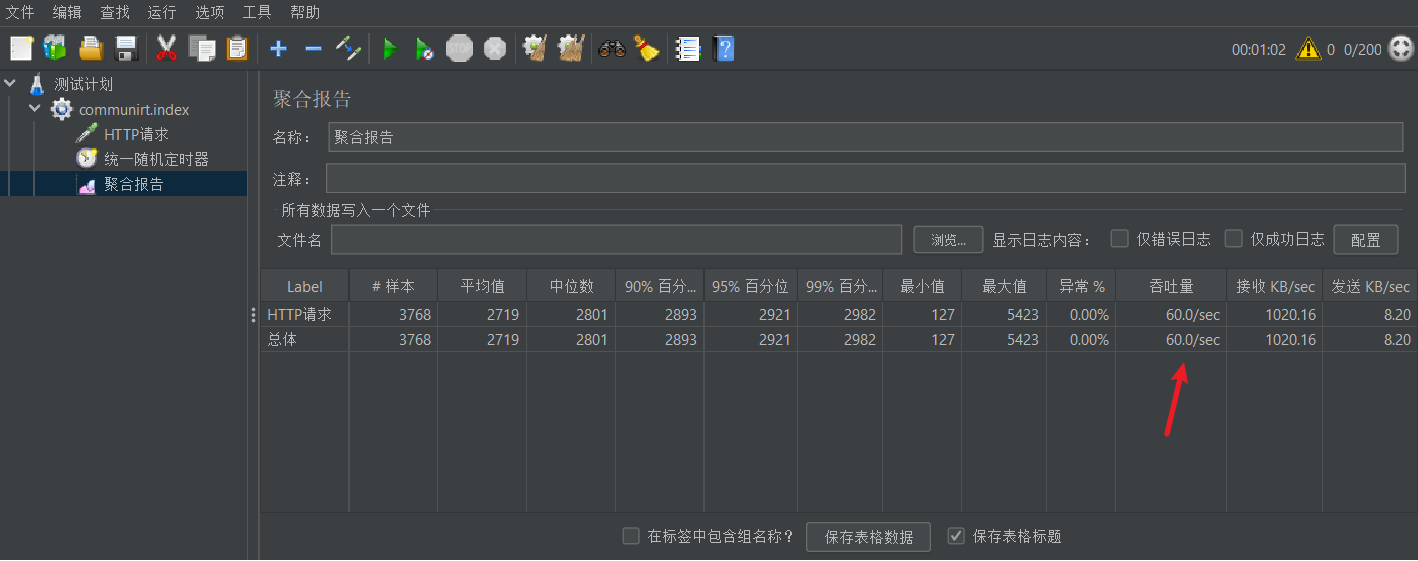Click the Clear results broom icon

pos(535,48)
